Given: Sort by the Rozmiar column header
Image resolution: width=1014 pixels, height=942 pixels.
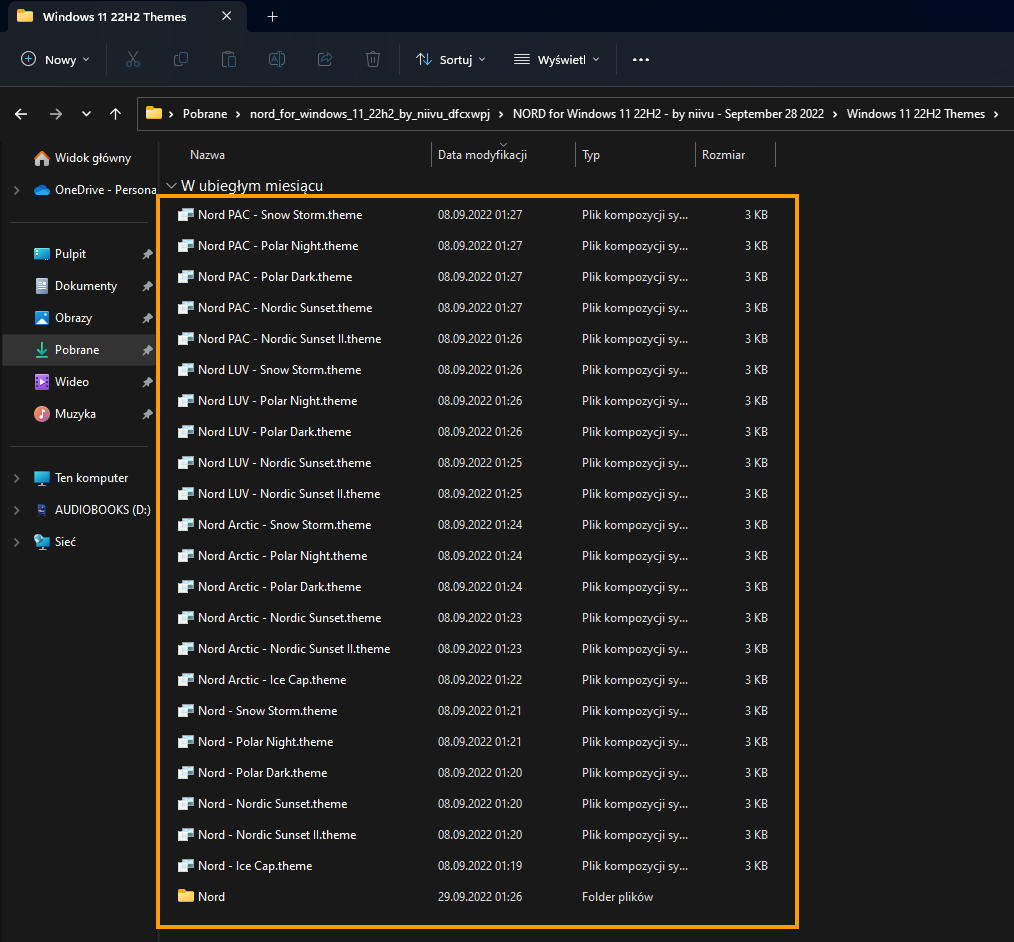Looking at the screenshot, I should click(724, 155).
